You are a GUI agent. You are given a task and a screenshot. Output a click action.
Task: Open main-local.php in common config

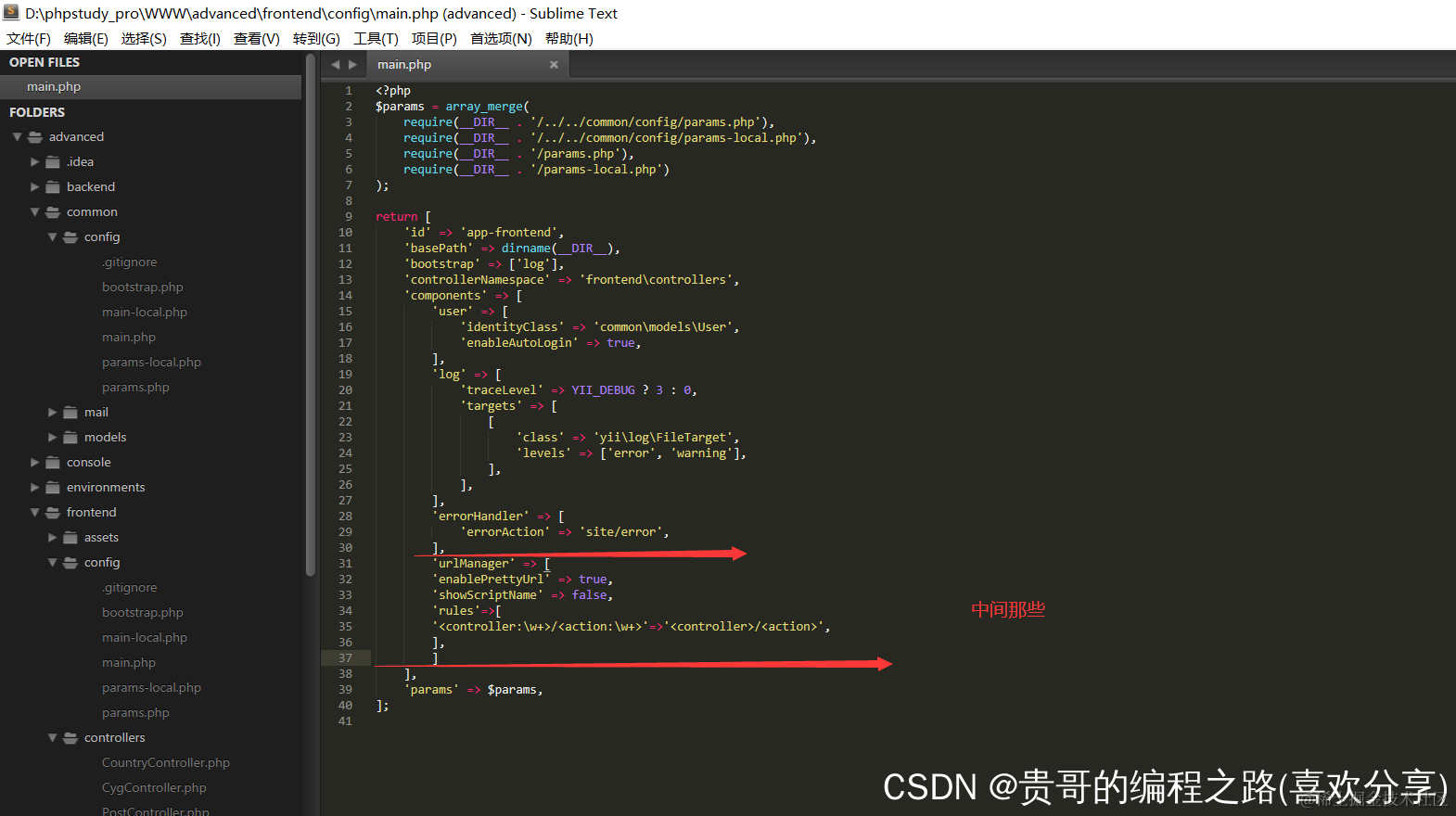145,312
